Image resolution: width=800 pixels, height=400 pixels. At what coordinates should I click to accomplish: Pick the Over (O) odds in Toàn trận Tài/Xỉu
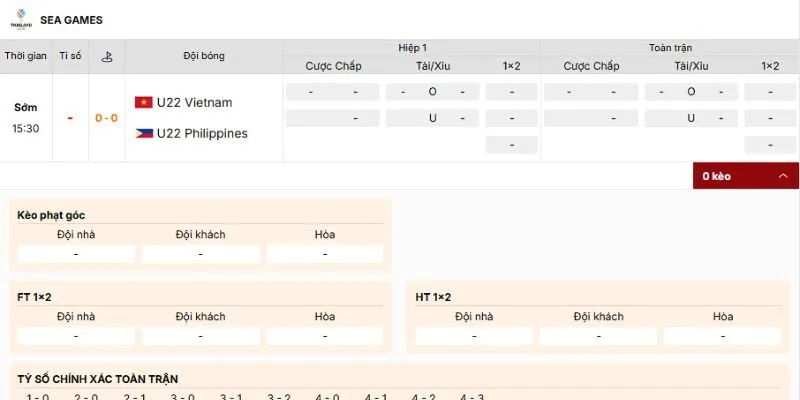point(691,92)
